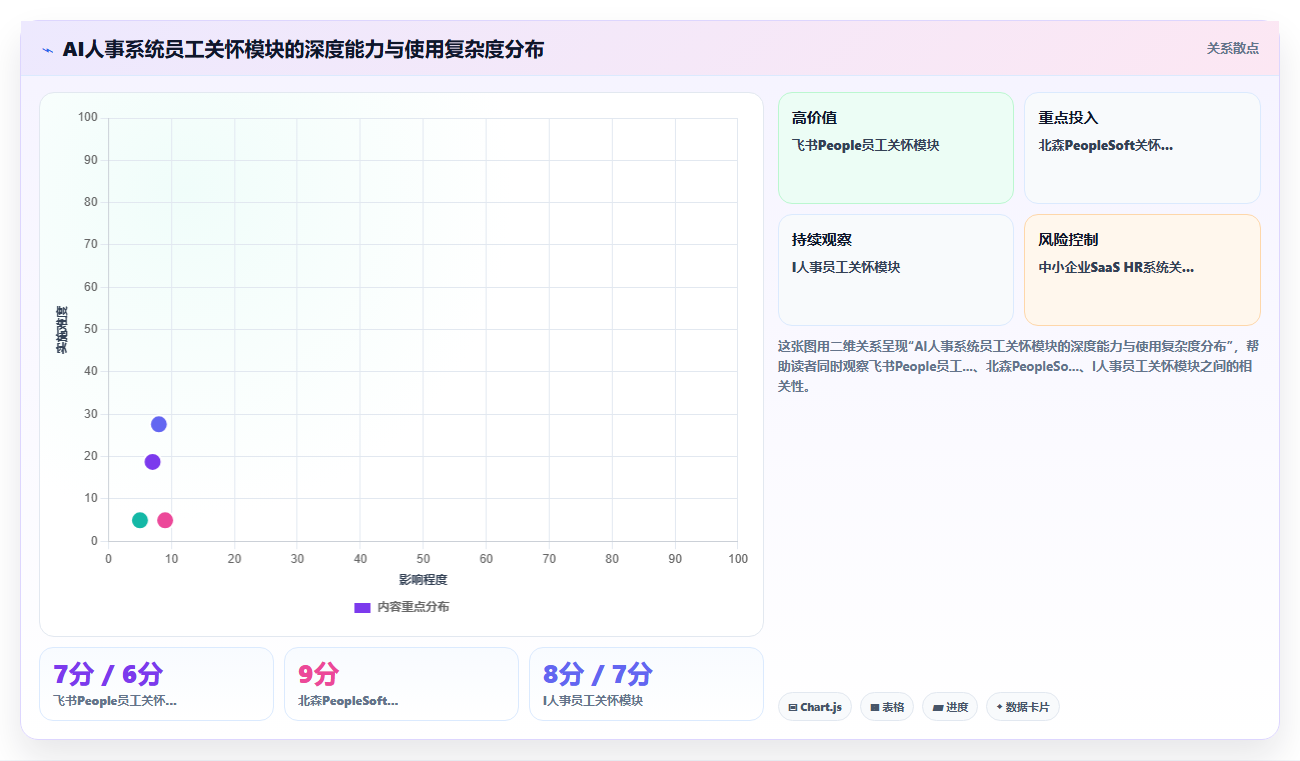Click the 影响程度 x-axis label
This screenshot has height=761, width=1300.
[x=423, y=580]
